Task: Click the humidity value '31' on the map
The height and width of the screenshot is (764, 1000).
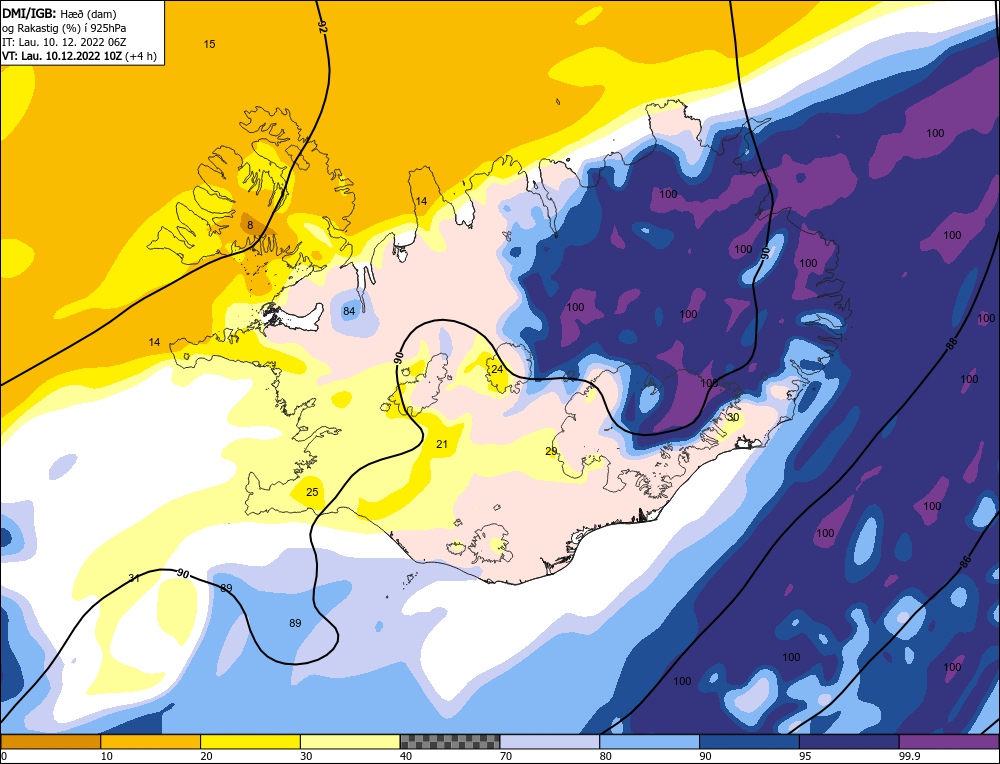Action: (x=134, y=578)
